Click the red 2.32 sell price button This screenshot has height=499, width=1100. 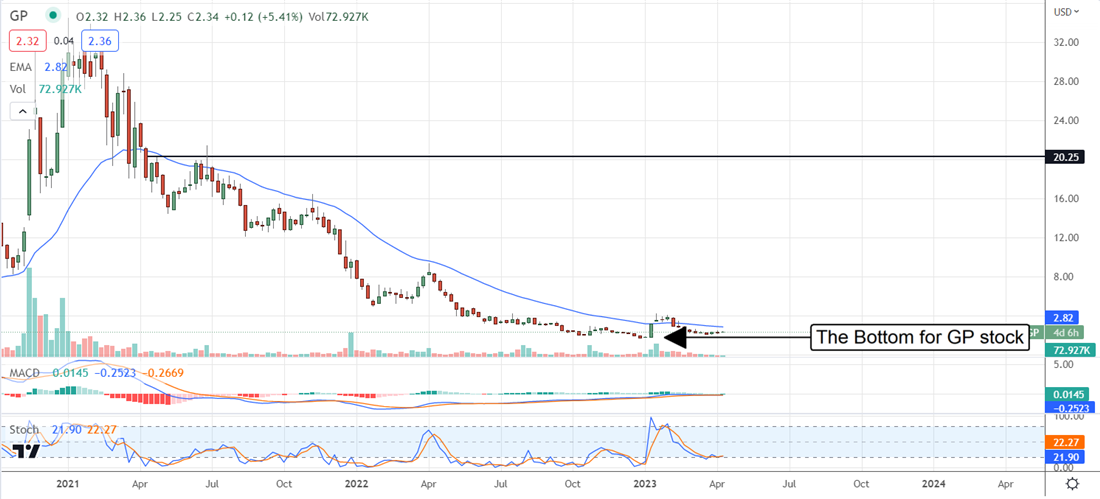point(25,41)
